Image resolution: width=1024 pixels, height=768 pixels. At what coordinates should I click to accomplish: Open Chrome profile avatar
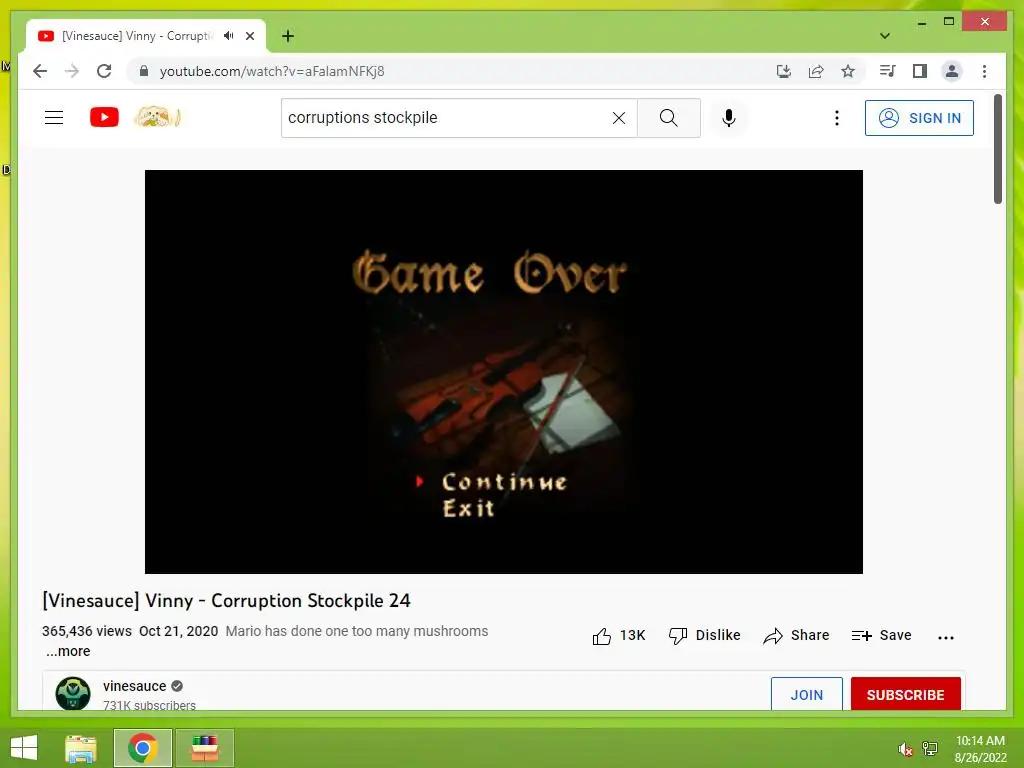pos(952,71)
